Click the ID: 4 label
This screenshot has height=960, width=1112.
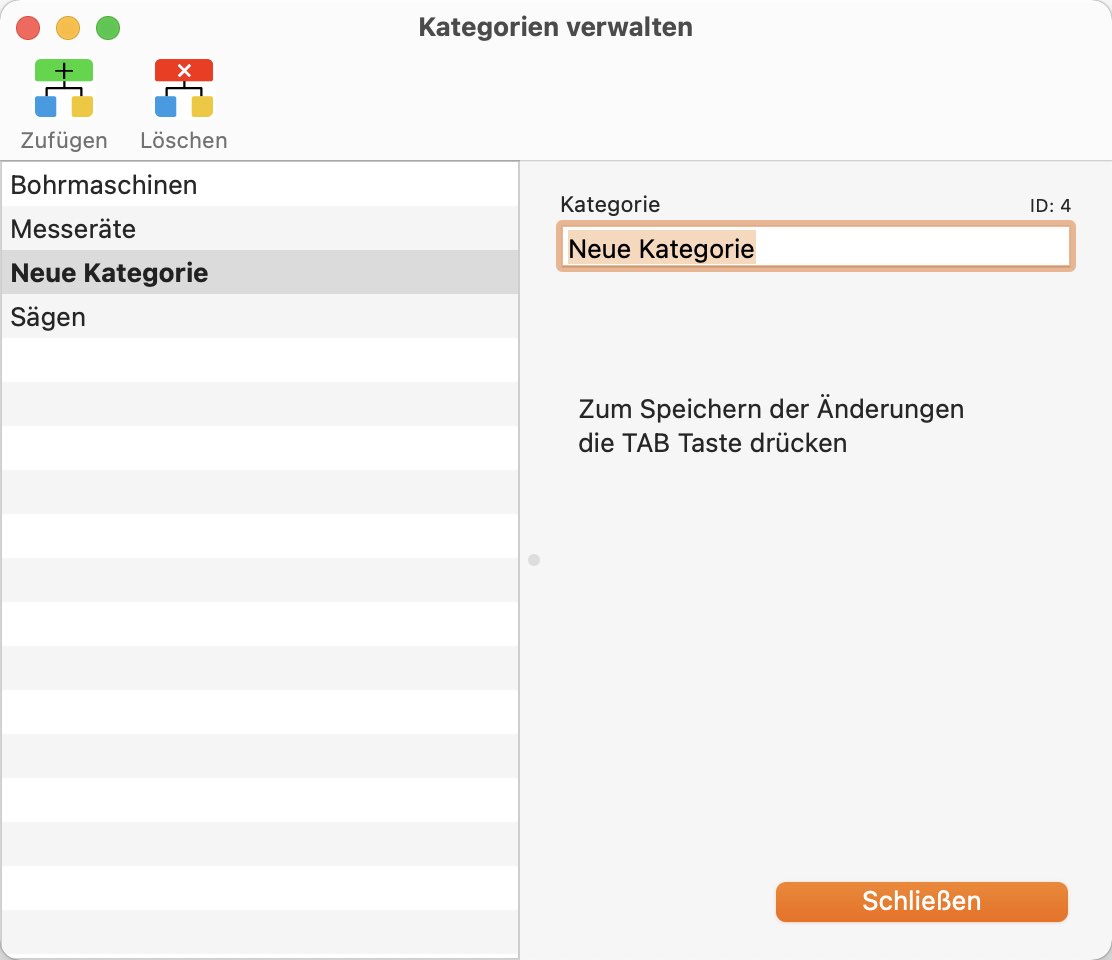coord(1050,206)
